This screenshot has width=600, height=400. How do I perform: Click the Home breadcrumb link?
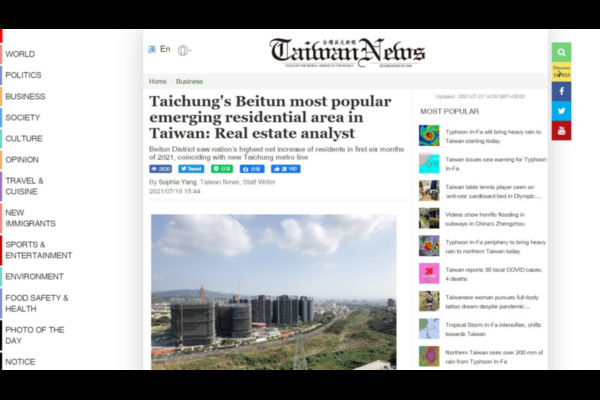158,82
